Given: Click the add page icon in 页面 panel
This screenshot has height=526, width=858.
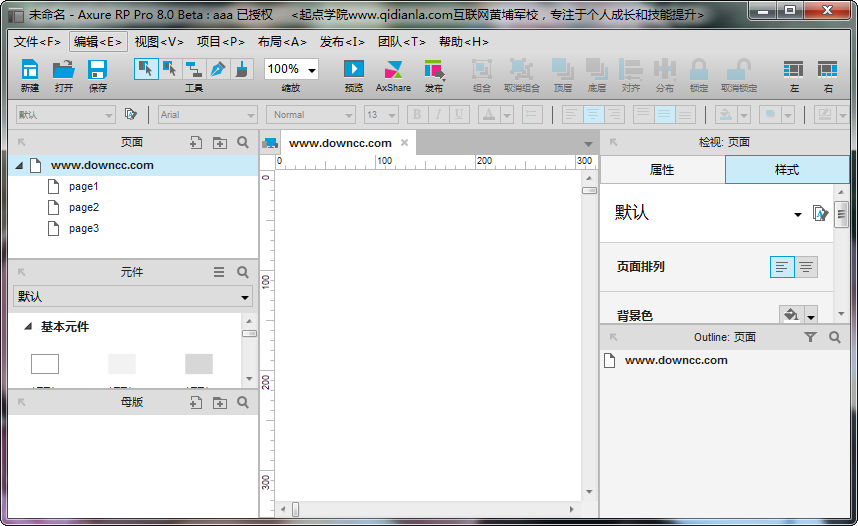Looking at the screenshot, I should click(196, 142).
